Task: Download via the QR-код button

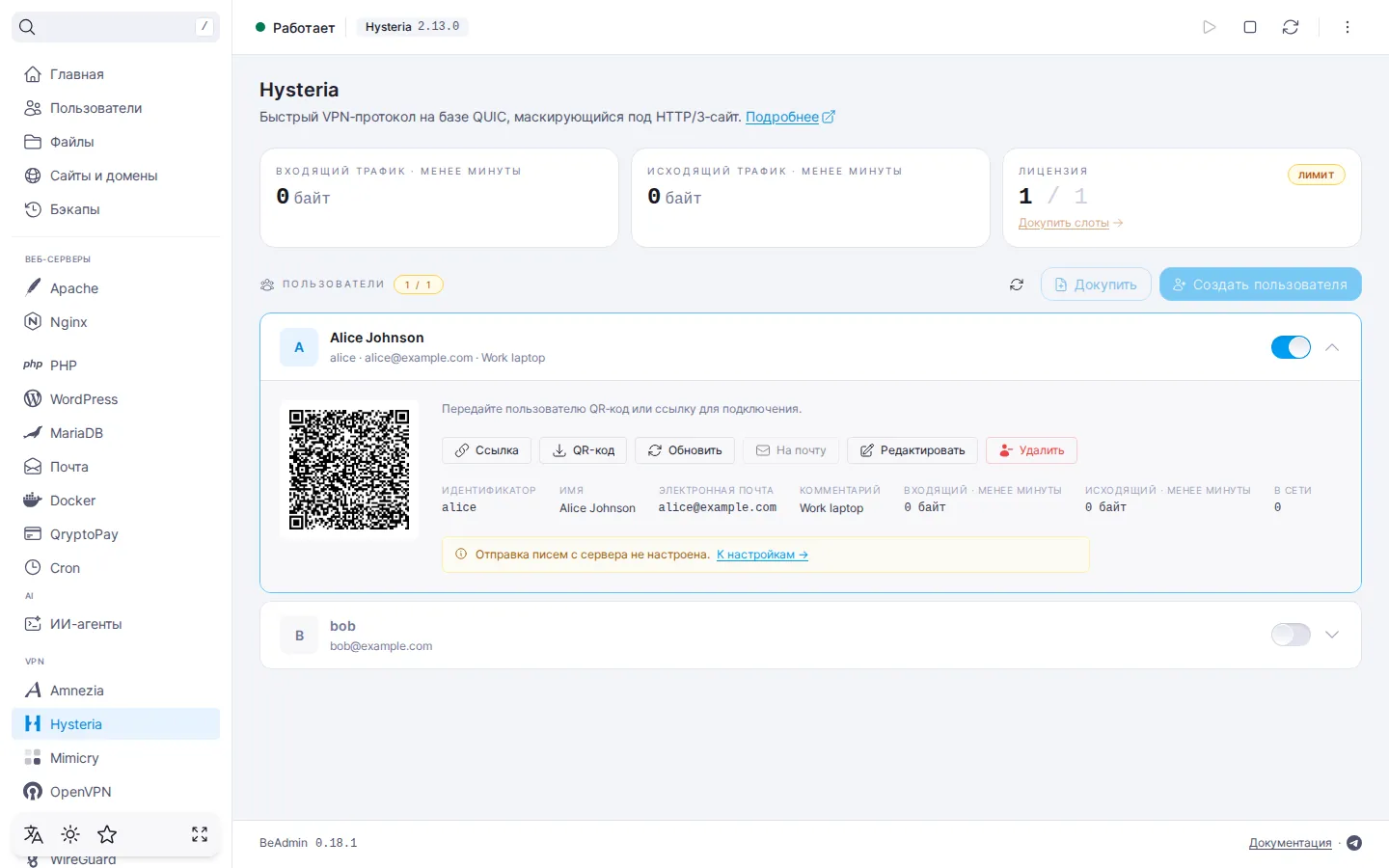Action: 584,450
